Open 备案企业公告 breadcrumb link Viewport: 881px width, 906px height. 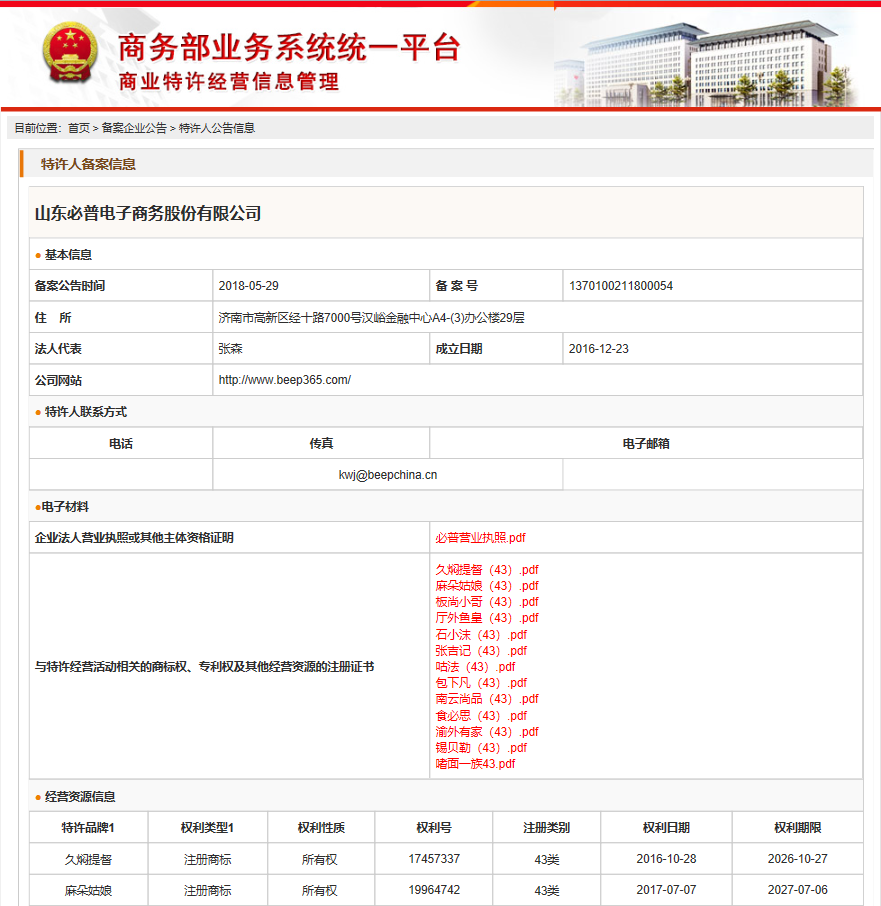tap(134, 128)
